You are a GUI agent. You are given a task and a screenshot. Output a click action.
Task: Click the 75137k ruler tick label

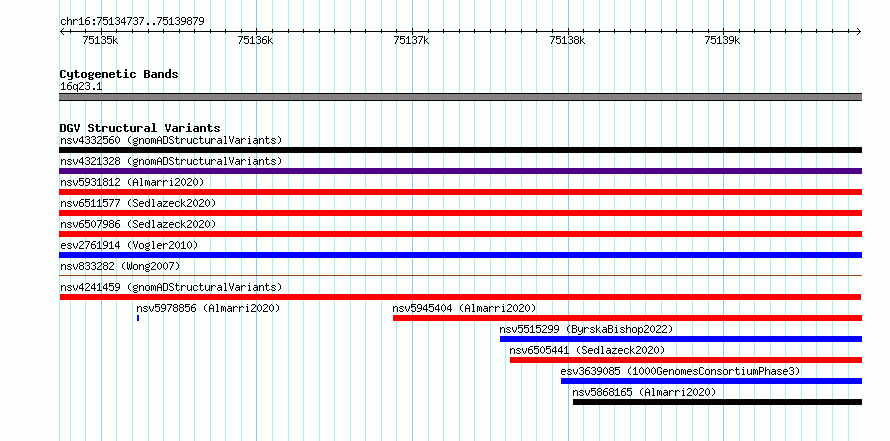pyautogui.click(x=412, y=40)
